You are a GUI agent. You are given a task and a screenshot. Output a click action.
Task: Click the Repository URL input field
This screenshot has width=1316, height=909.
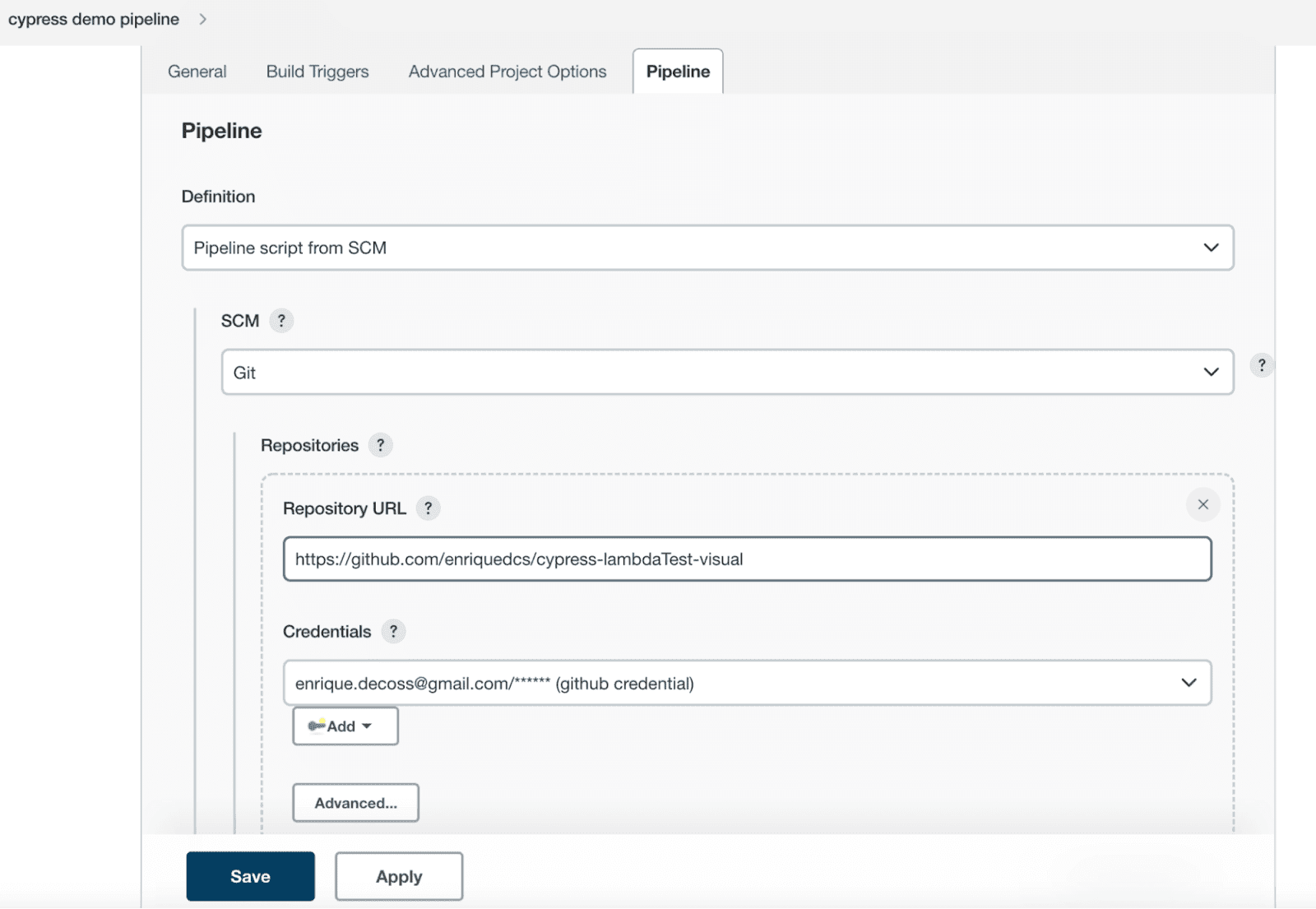pos(747,559)
